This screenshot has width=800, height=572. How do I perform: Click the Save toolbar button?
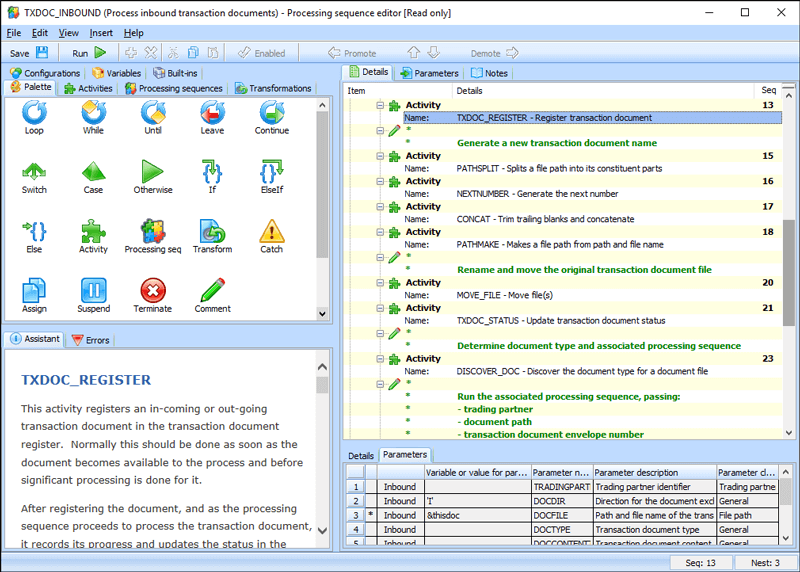coord(28,53)
